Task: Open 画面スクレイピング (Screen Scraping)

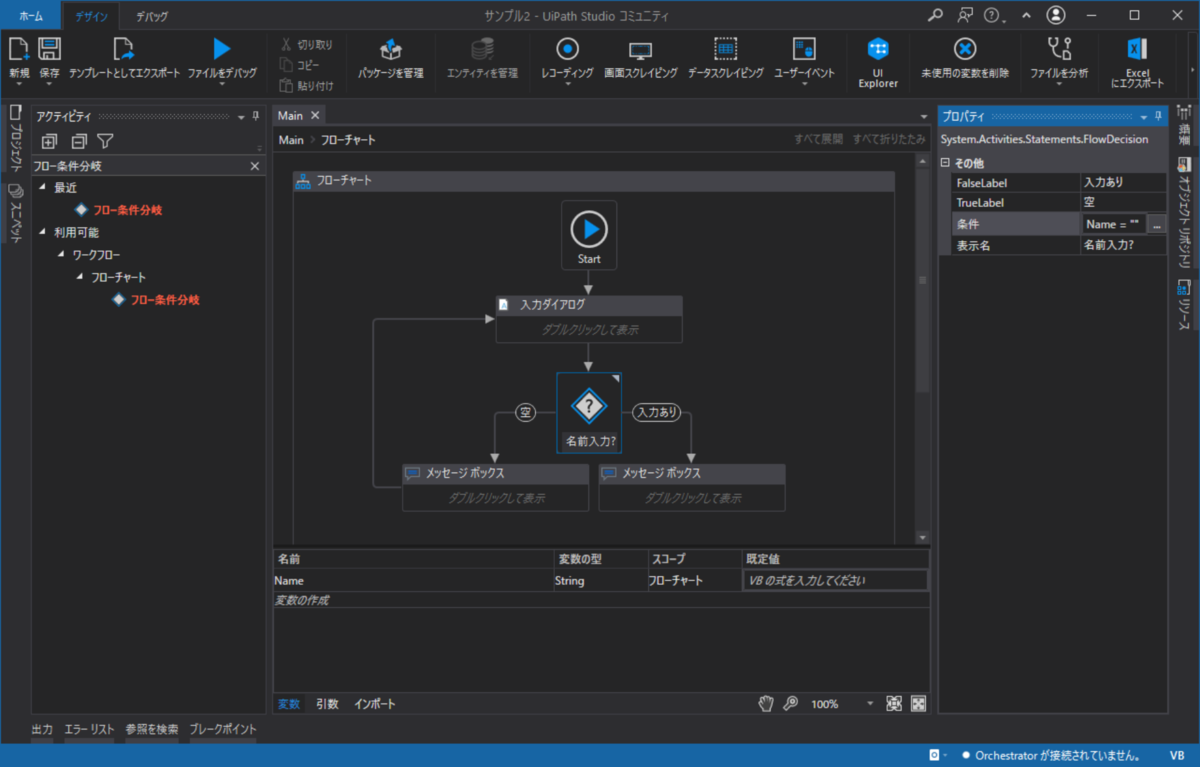Action: [x=641, y=58]
